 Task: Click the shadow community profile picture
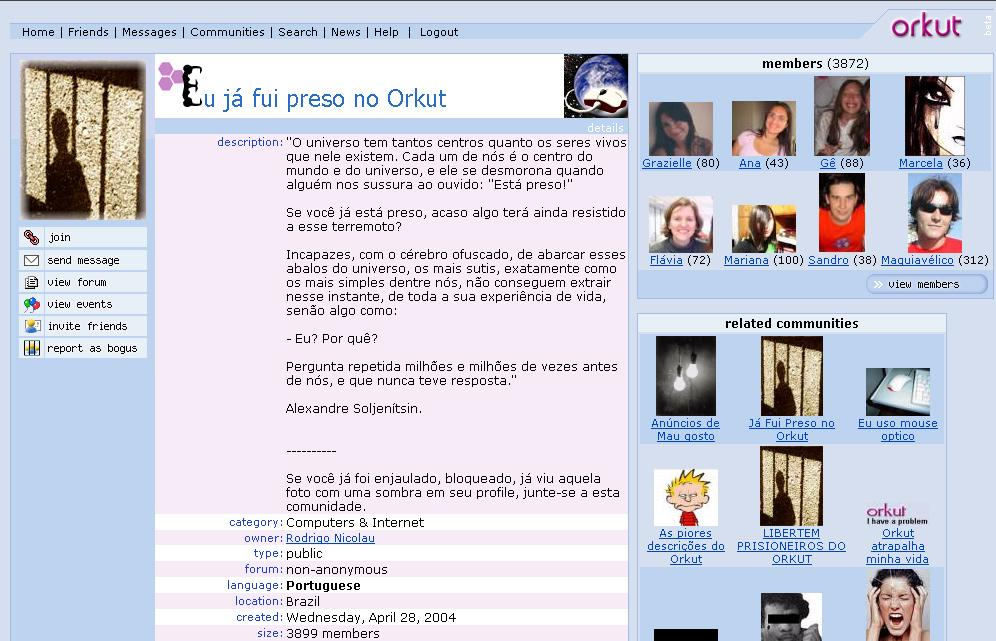pyautogui.click(x=84, y=140)
